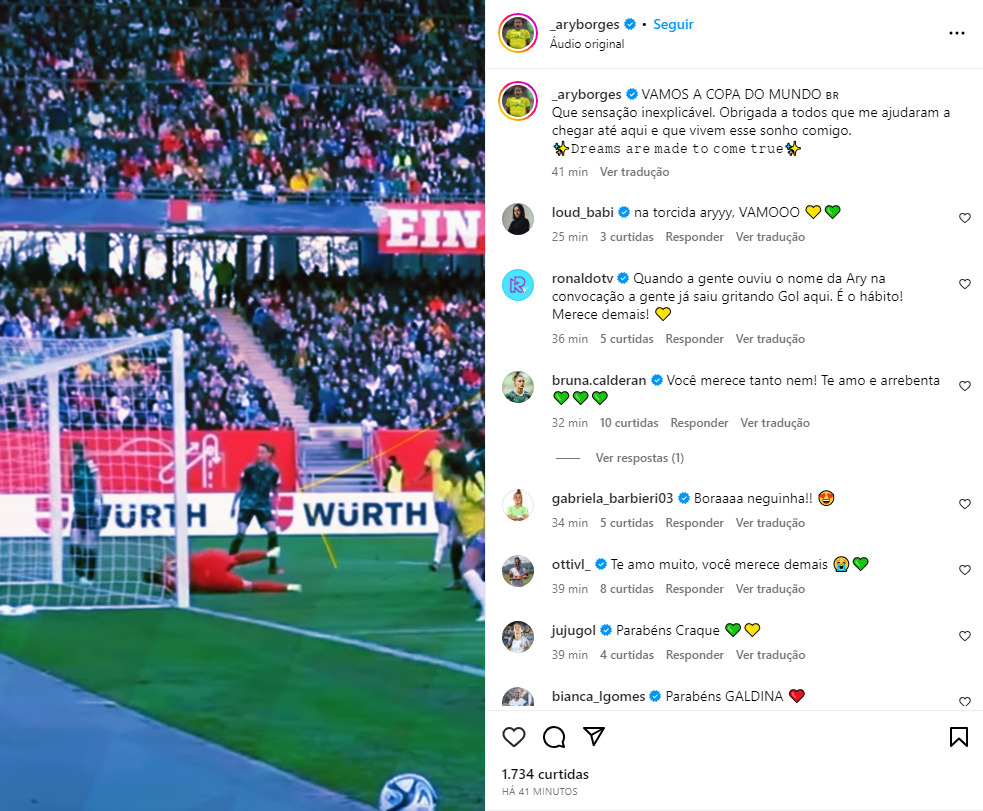The image size is (983, 811).
Task: Save the post with the bookmark icon
Action: (959, 737)
